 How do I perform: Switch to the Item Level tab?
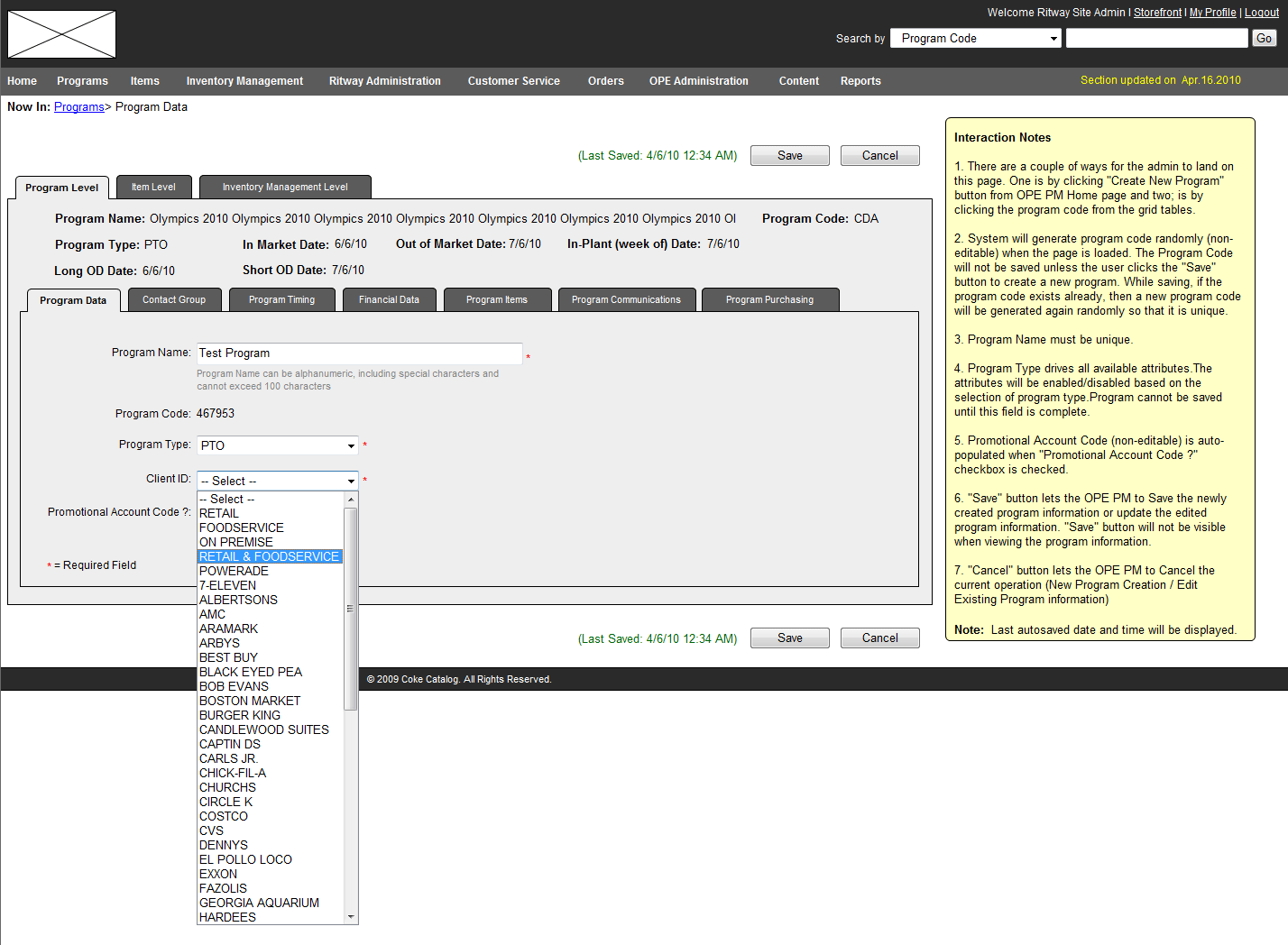(153, 187)
